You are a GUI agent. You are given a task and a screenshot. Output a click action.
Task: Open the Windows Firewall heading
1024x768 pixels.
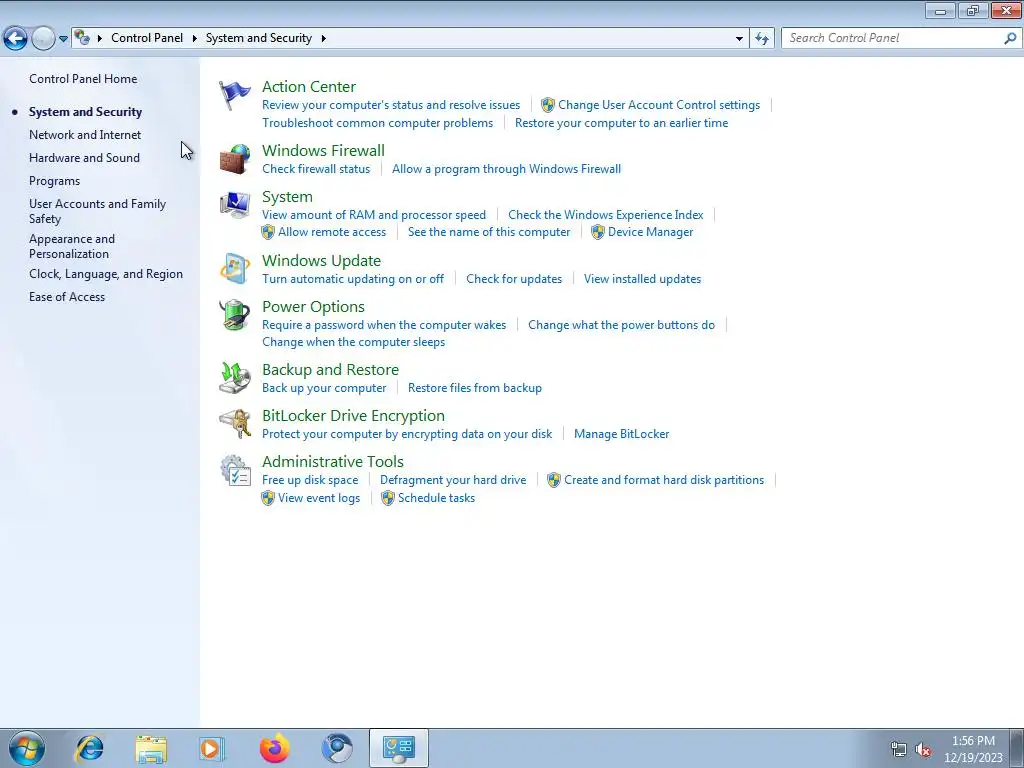[323, 150]
